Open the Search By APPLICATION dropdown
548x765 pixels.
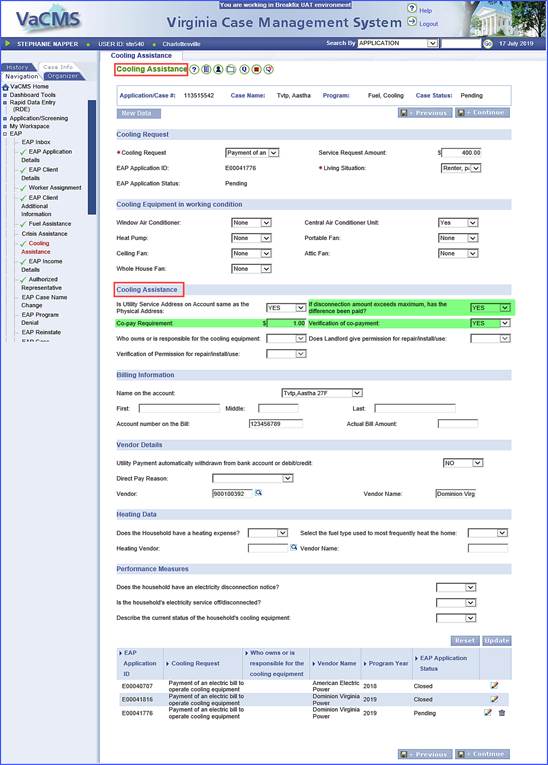397,43
